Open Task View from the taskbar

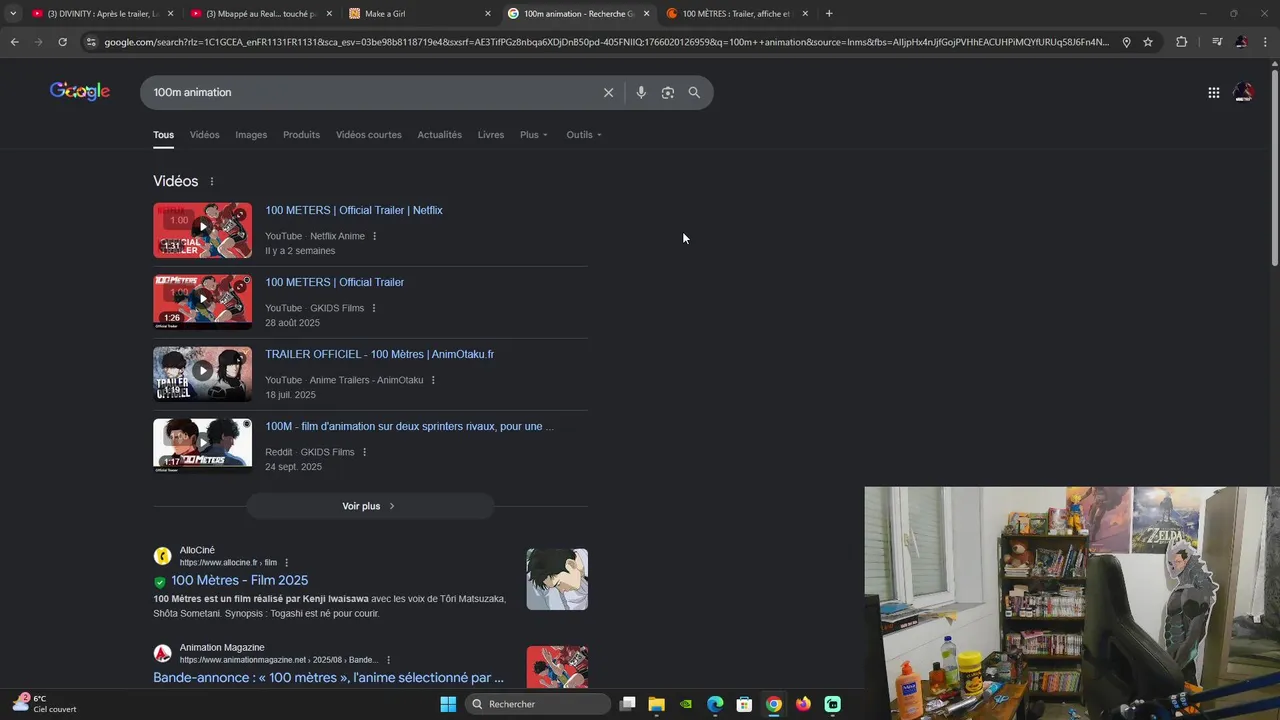click(x=627, y=704)
